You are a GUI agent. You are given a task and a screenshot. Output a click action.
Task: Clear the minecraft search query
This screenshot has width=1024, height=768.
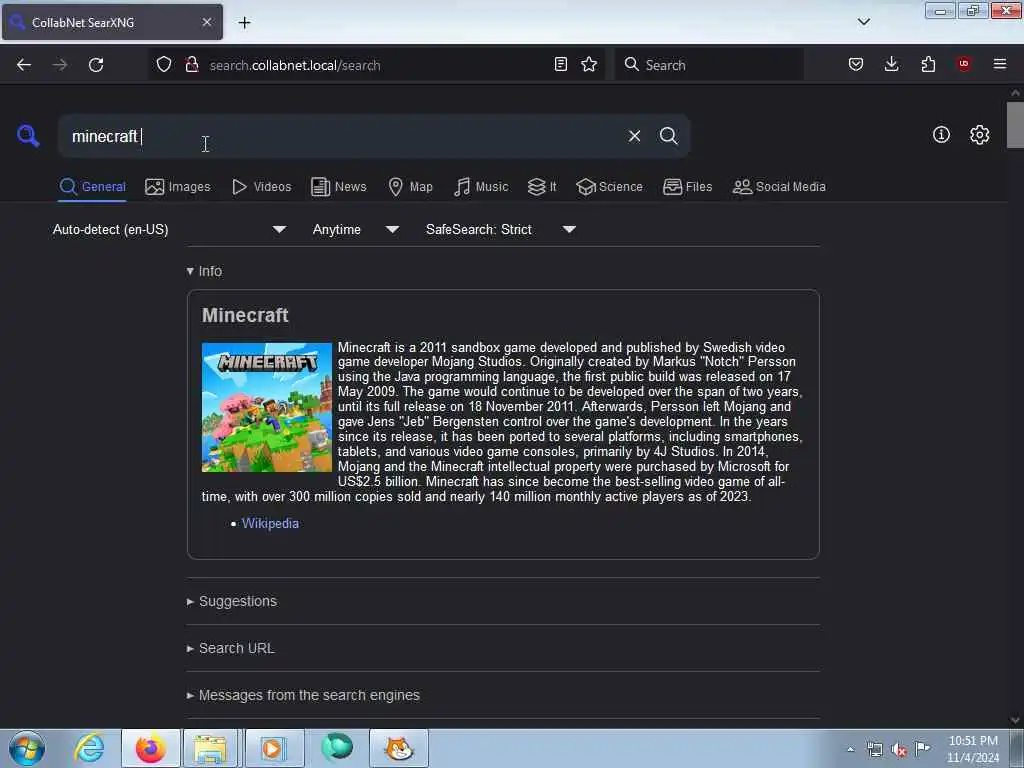[x=634, y=136]
